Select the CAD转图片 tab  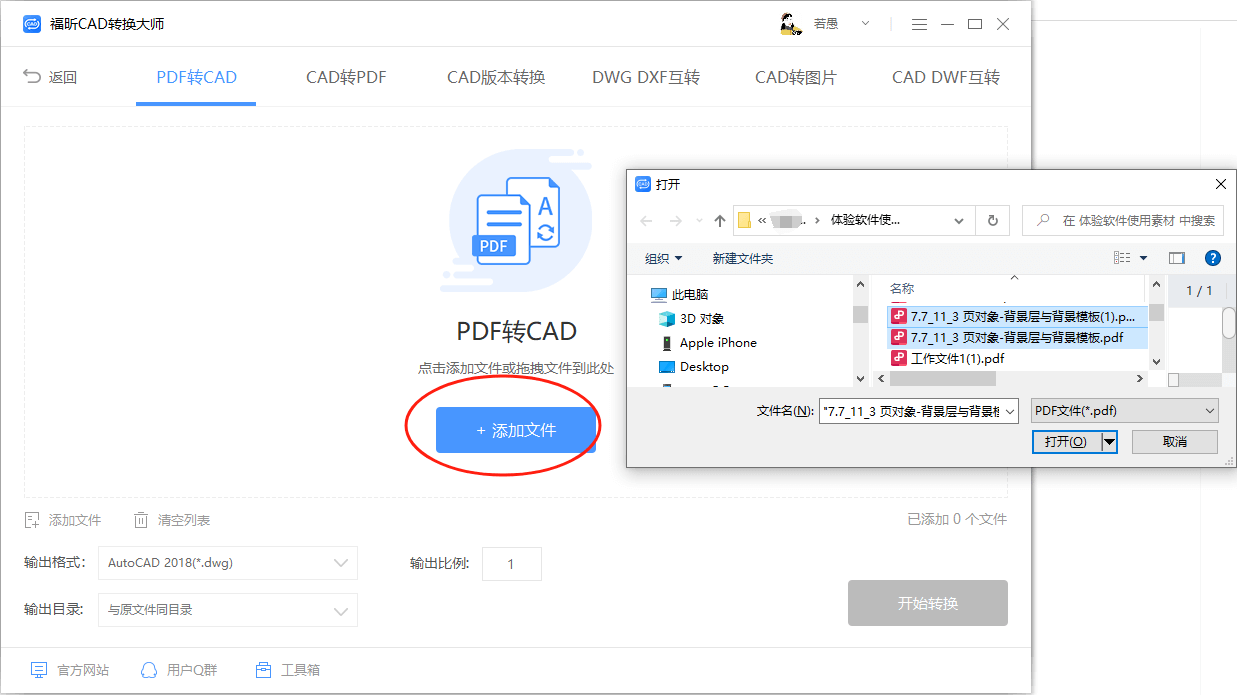click(x=796, y=77)
